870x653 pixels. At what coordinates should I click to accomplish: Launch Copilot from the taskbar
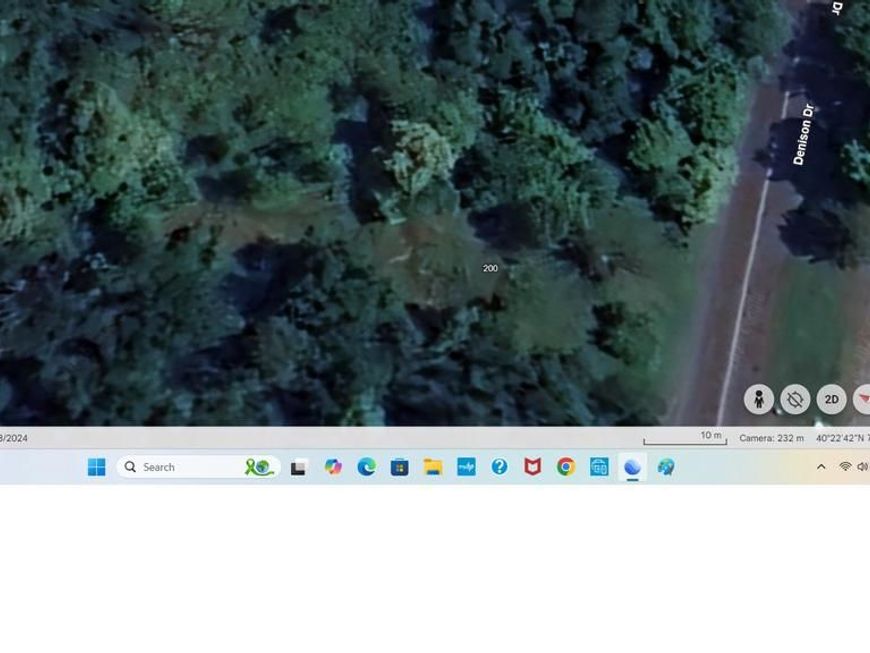click(x=333, y=467)
